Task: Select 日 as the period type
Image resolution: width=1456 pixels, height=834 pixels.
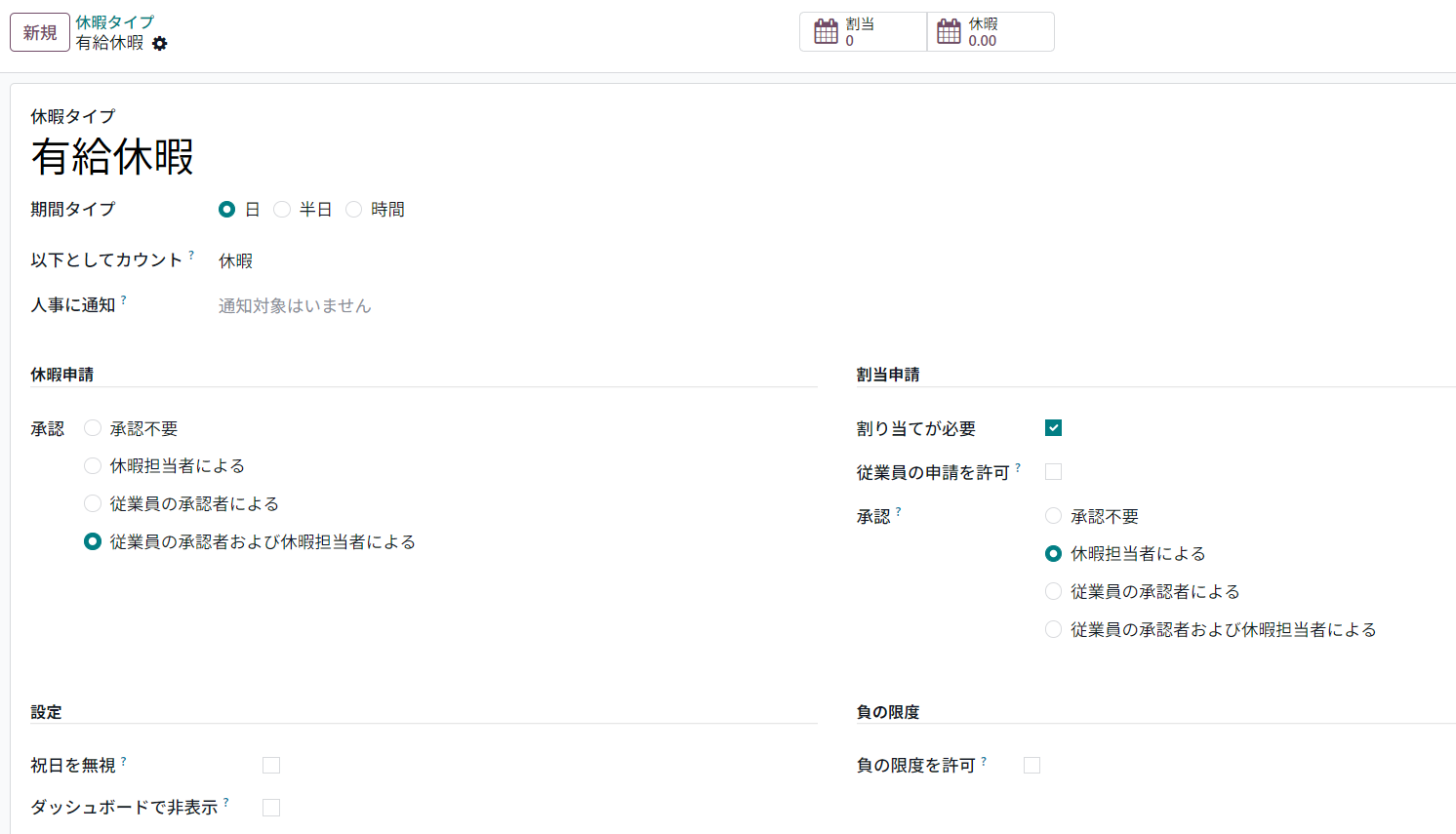Action: click(227, 210)
